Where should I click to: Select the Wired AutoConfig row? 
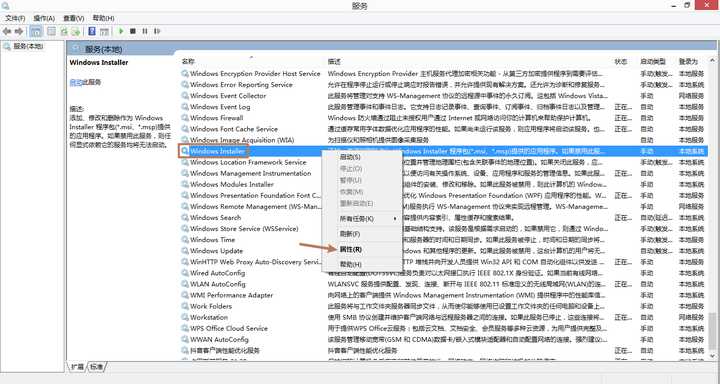coord(444,273)
